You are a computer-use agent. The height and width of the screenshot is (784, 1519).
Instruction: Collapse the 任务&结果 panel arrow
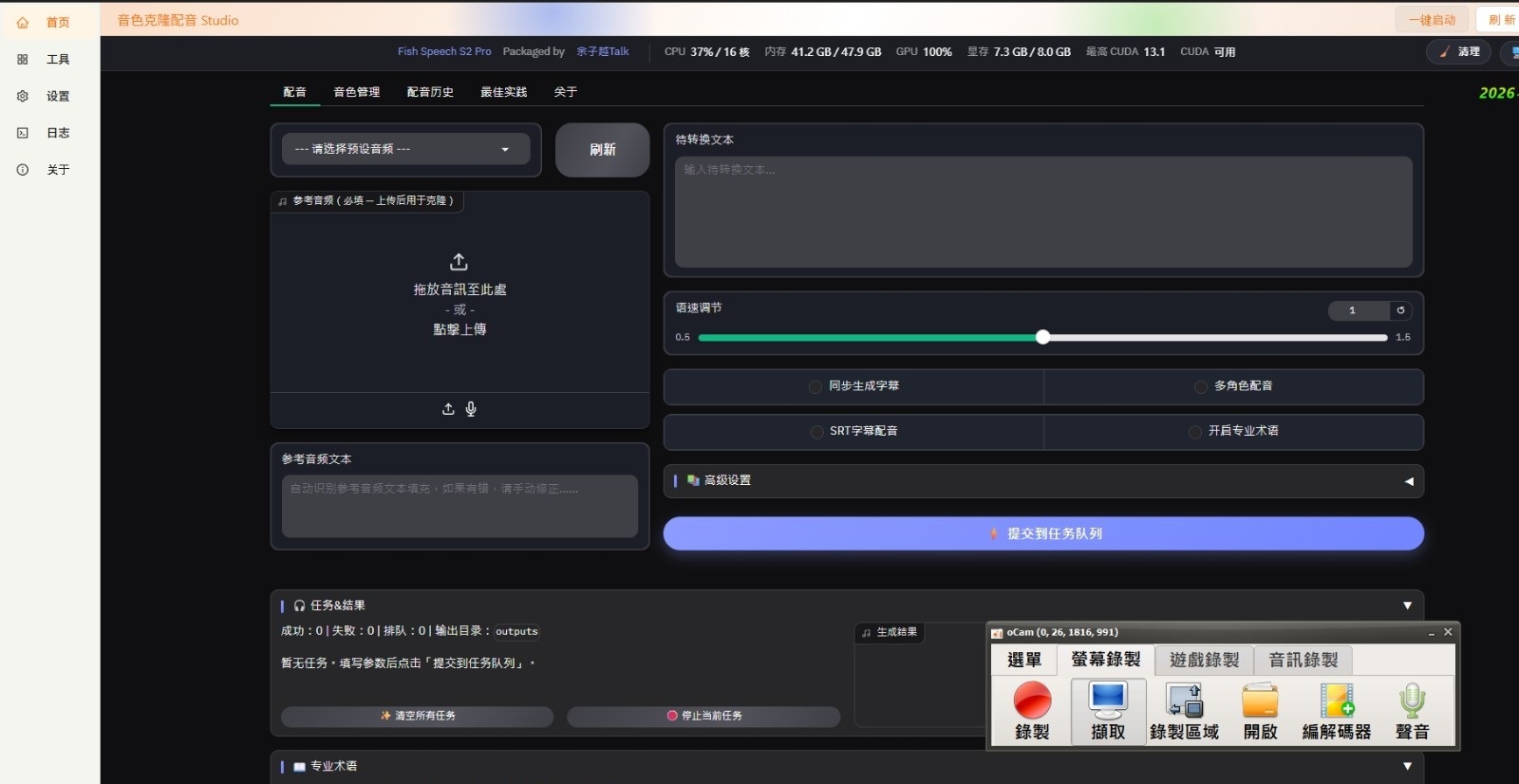click(x=1407, y=606)
